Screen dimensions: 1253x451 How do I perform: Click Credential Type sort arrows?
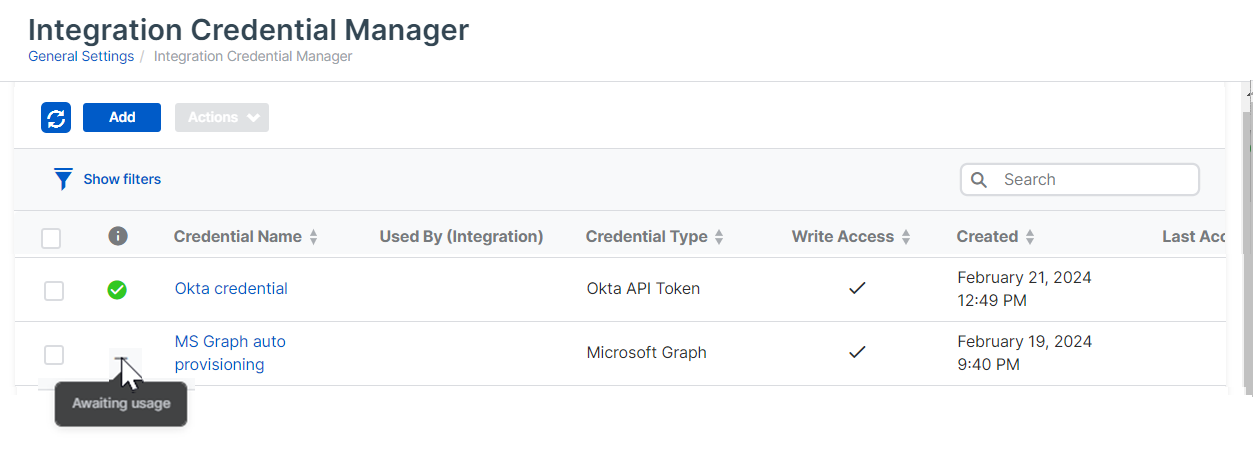pyautogui.click(x=719, y=237)
